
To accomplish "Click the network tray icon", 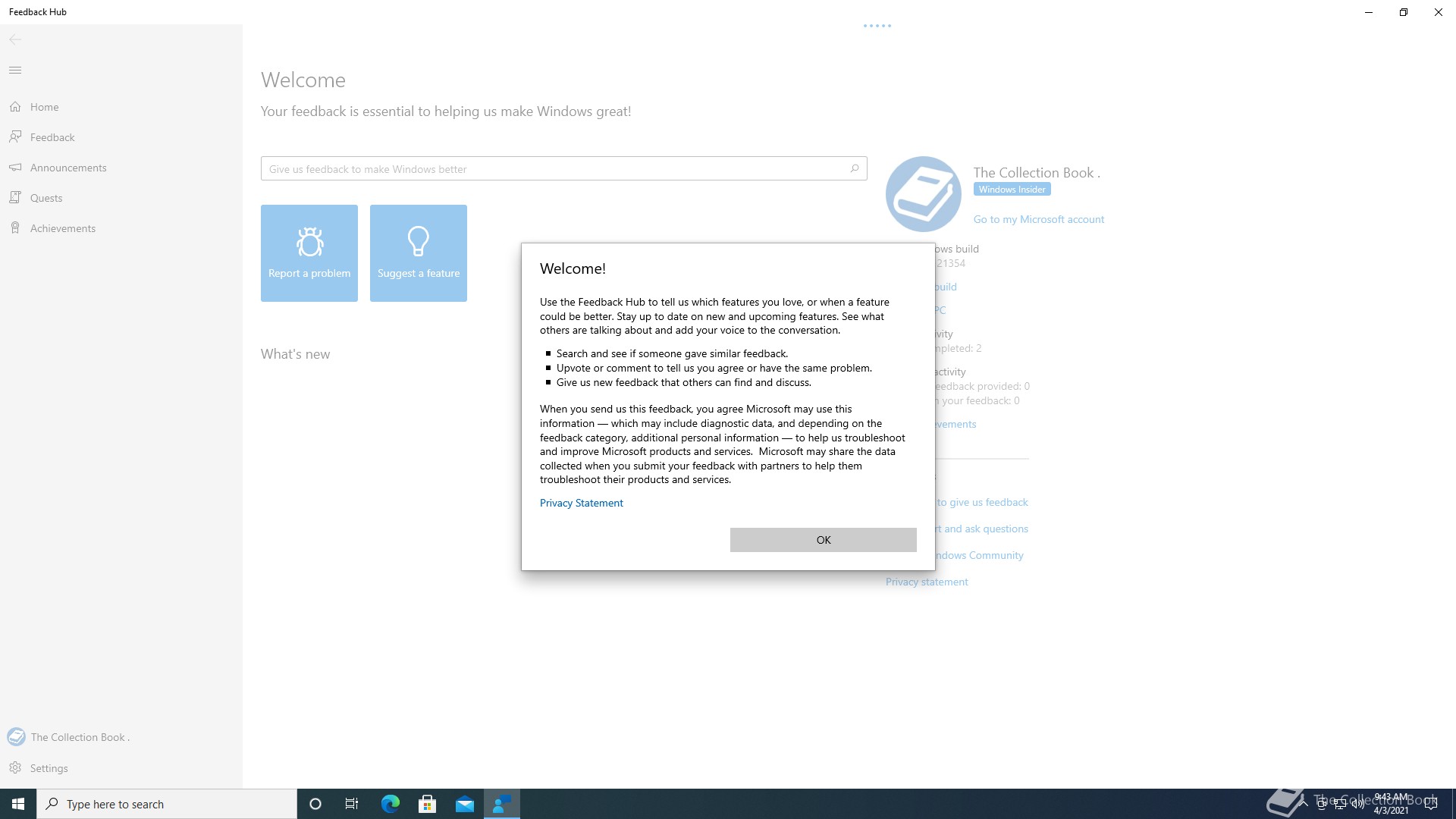I will pos(1340,804).
